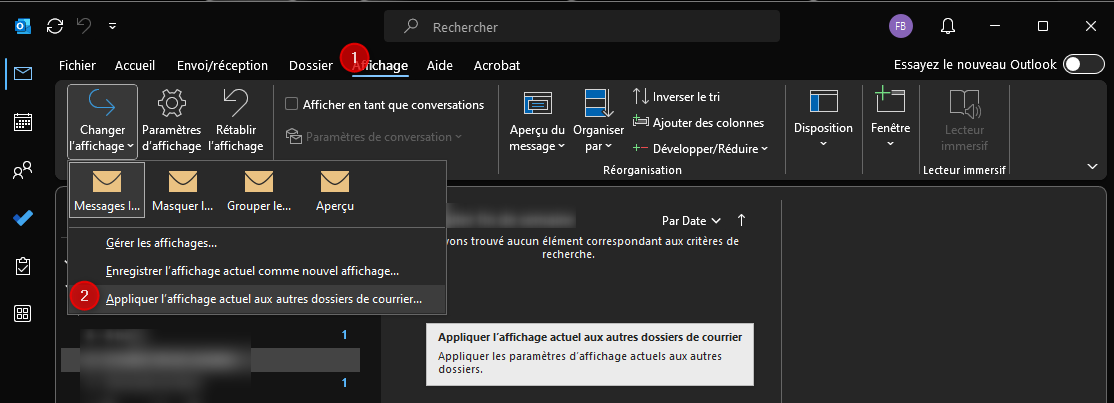Click the Paramètres d'affichage gear icon
The width and height of the screenshot is (1114, 403).
(172, 105)
